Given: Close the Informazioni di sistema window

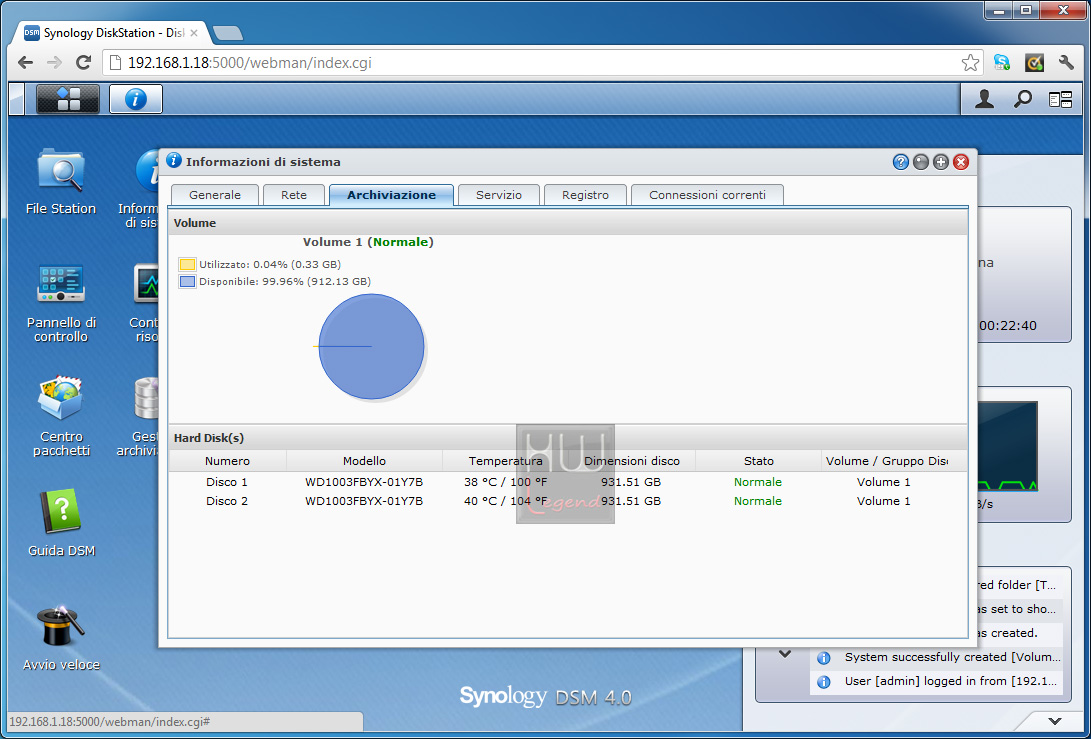Looking at the screenshot, I should coord(961,162).
